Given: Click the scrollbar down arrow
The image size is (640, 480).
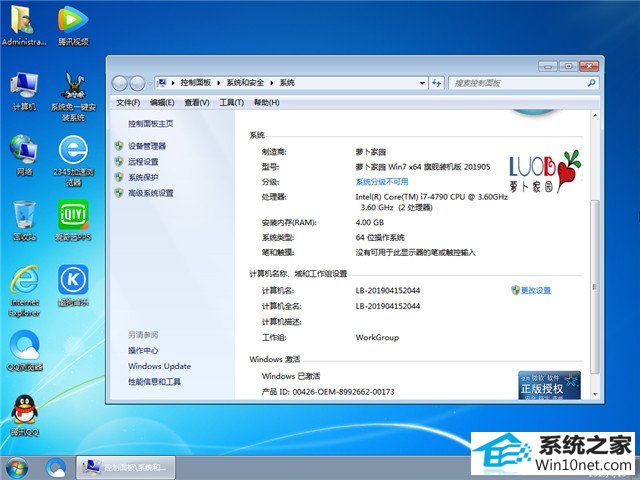Looking at the screenshot, I should (x=595, y=393).
